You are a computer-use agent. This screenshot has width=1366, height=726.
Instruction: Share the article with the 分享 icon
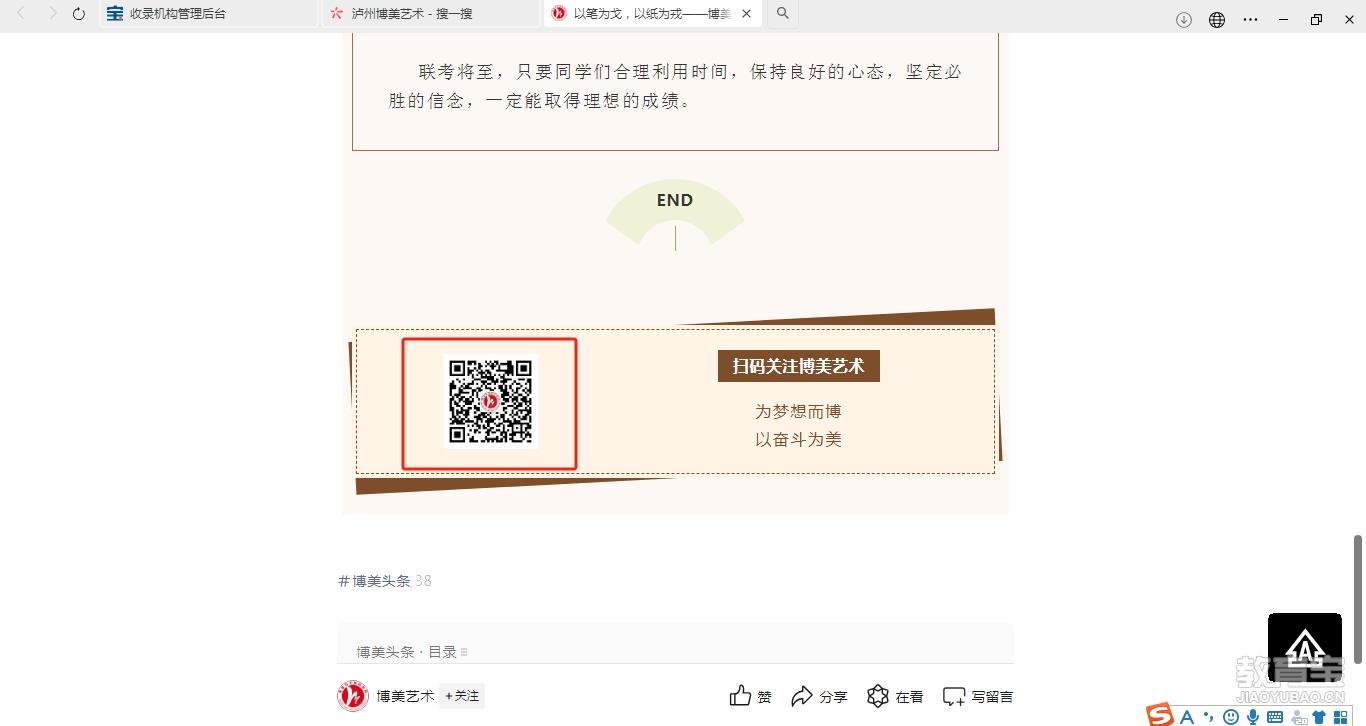tap(802, 696)
